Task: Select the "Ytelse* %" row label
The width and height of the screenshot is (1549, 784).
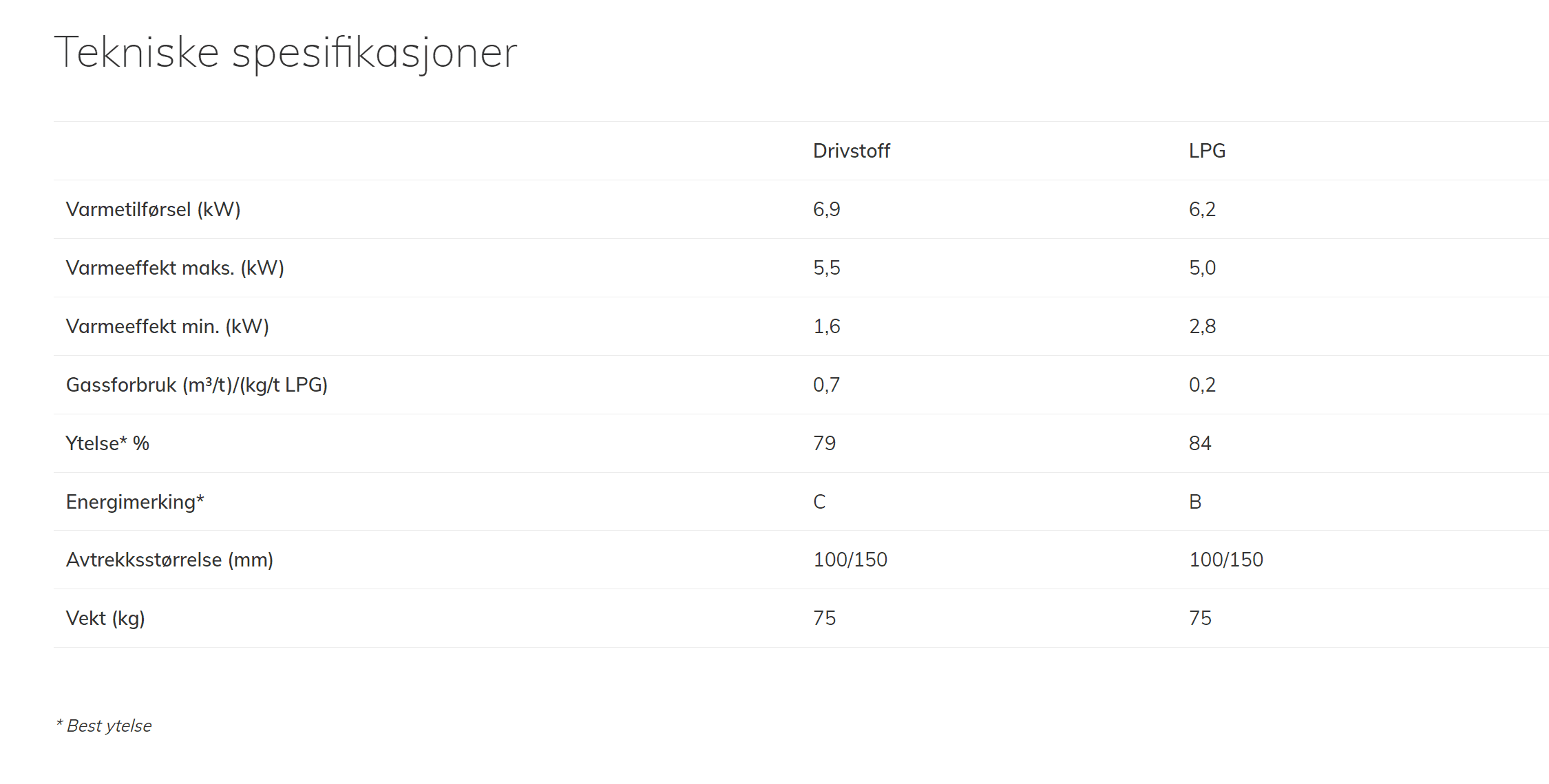Action: tap(107, 443)
